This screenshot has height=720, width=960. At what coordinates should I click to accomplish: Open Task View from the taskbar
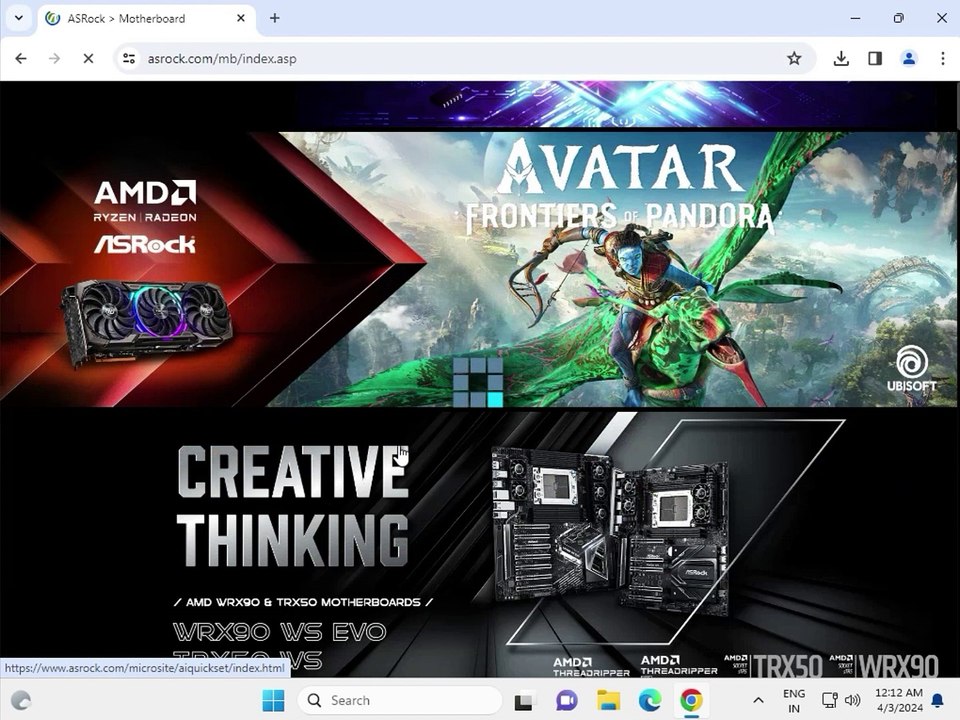(x=523, y=700)
